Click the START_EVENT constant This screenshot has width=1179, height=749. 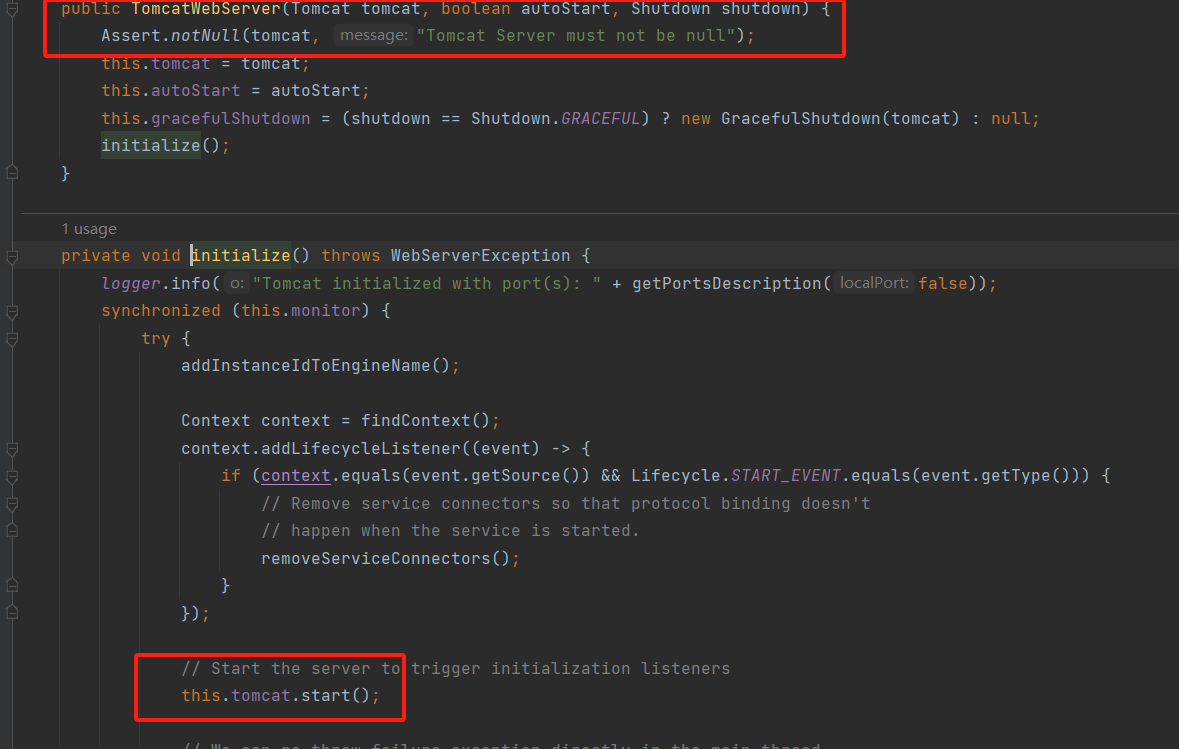click(x=786, y=475)
